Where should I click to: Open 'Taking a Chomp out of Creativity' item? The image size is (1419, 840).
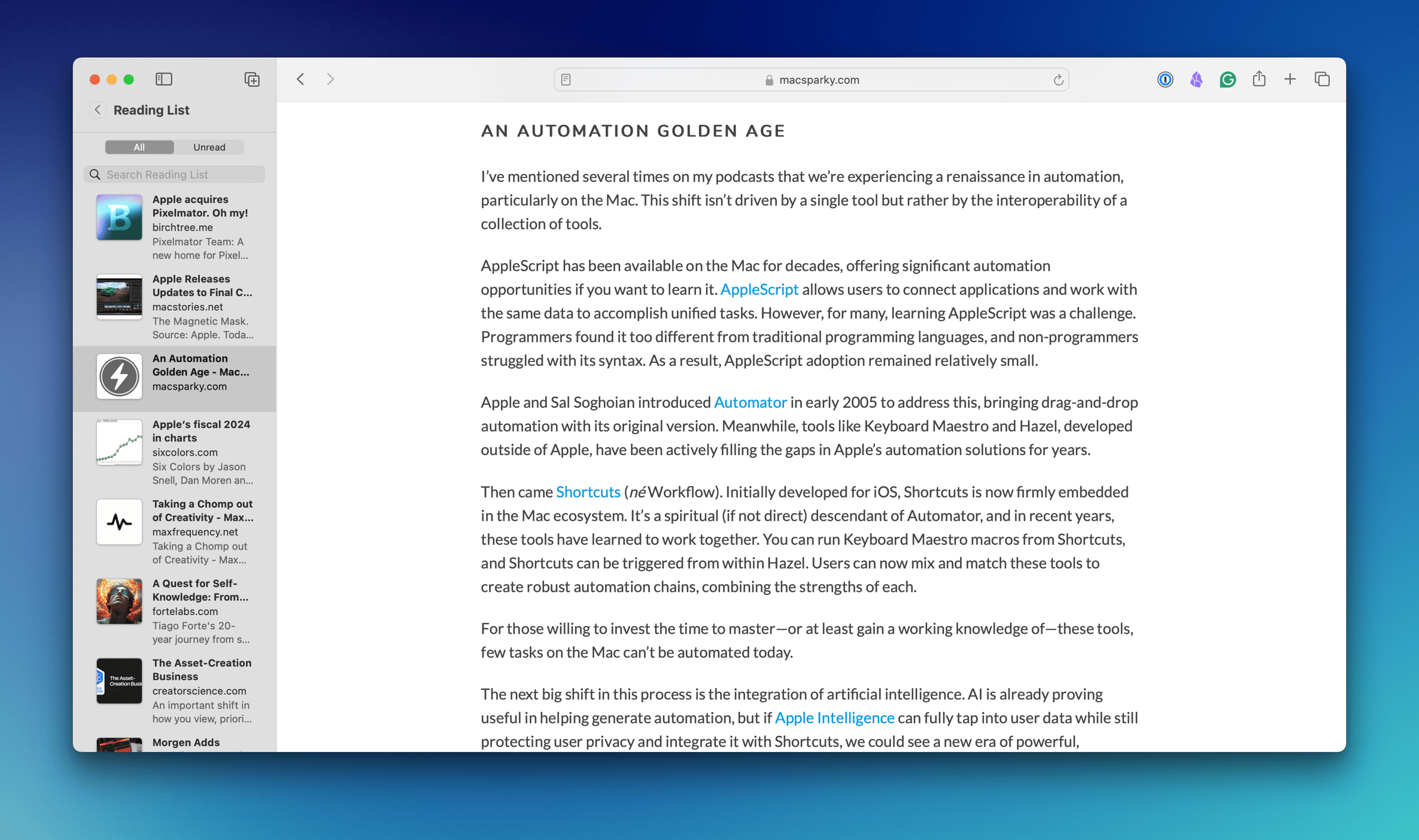(174, 531)
